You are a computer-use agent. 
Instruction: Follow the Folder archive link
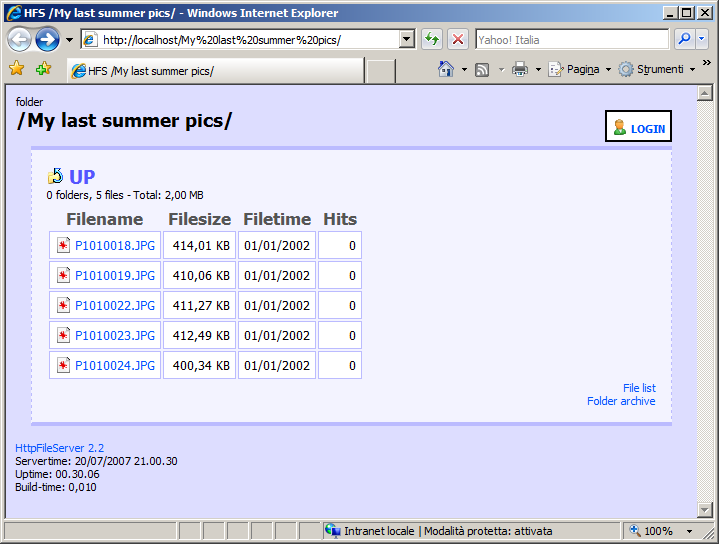(621, 401)
